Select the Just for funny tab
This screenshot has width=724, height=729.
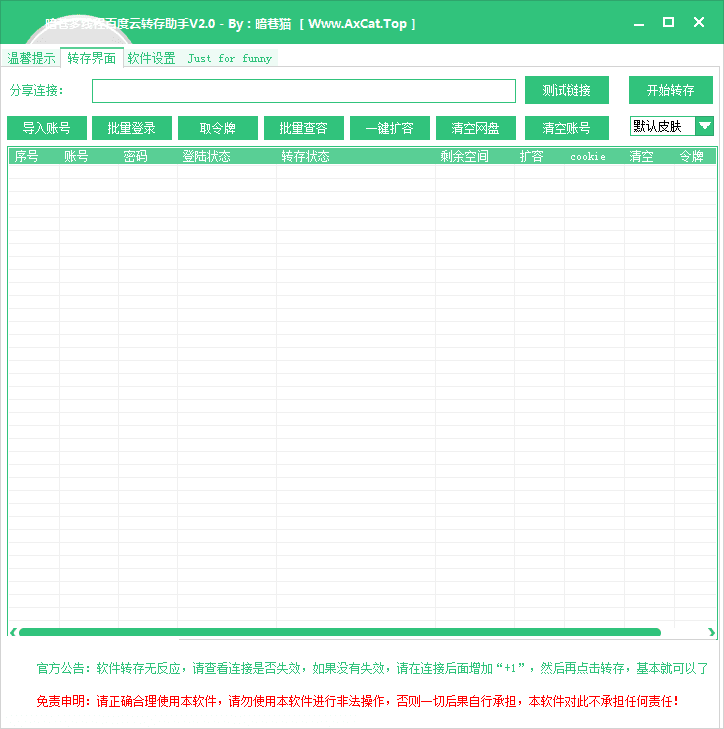coord(229,58)
